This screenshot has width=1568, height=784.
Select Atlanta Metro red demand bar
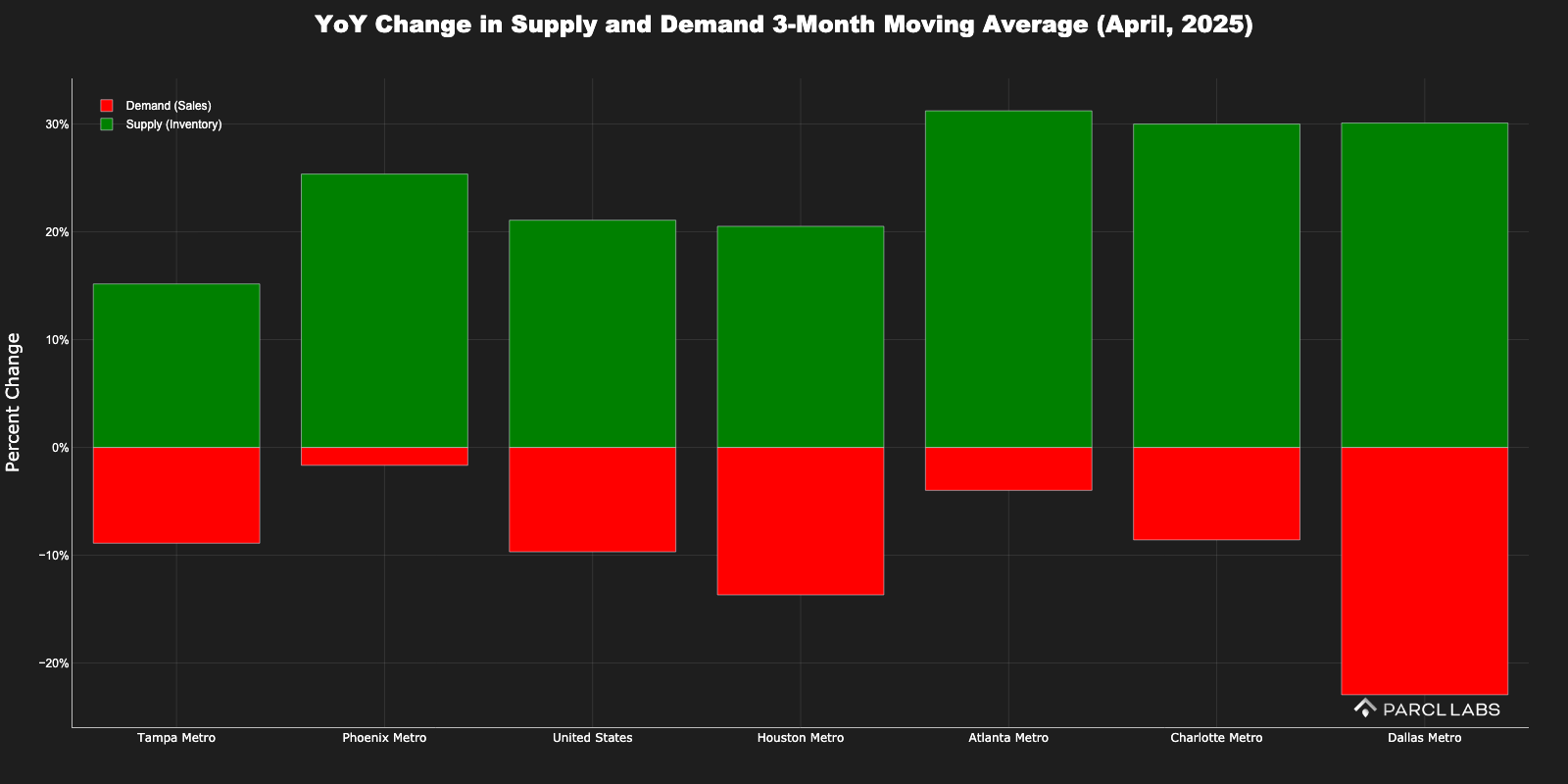tap(1008, 469)
